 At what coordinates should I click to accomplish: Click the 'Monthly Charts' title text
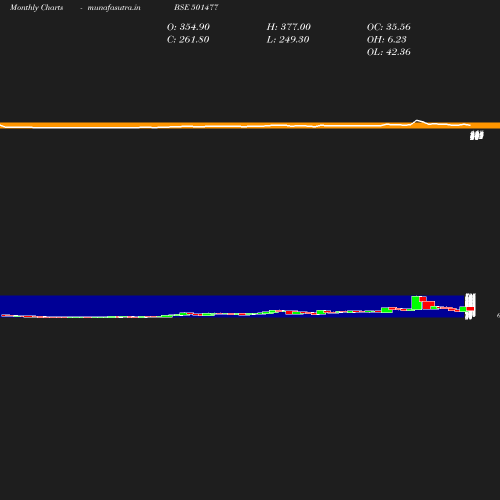click(x=37, y=7)
